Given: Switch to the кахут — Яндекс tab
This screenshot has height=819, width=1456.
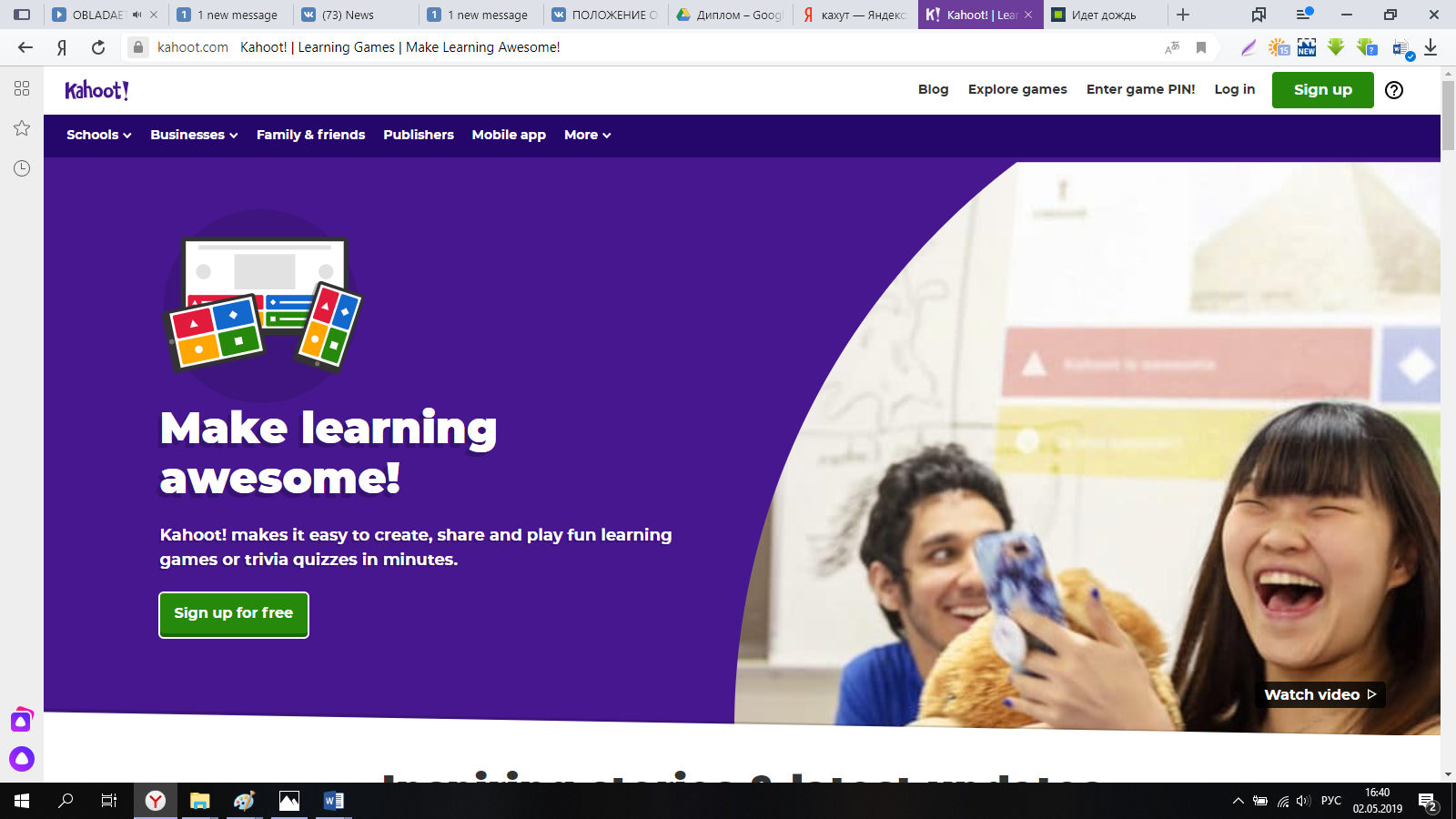Looking at the screenshot, I should click(x=855, y=15).
